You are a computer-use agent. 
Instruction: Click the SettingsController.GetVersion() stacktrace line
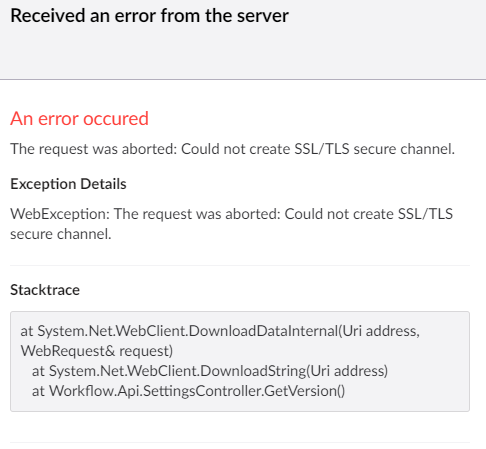point(188,391)
